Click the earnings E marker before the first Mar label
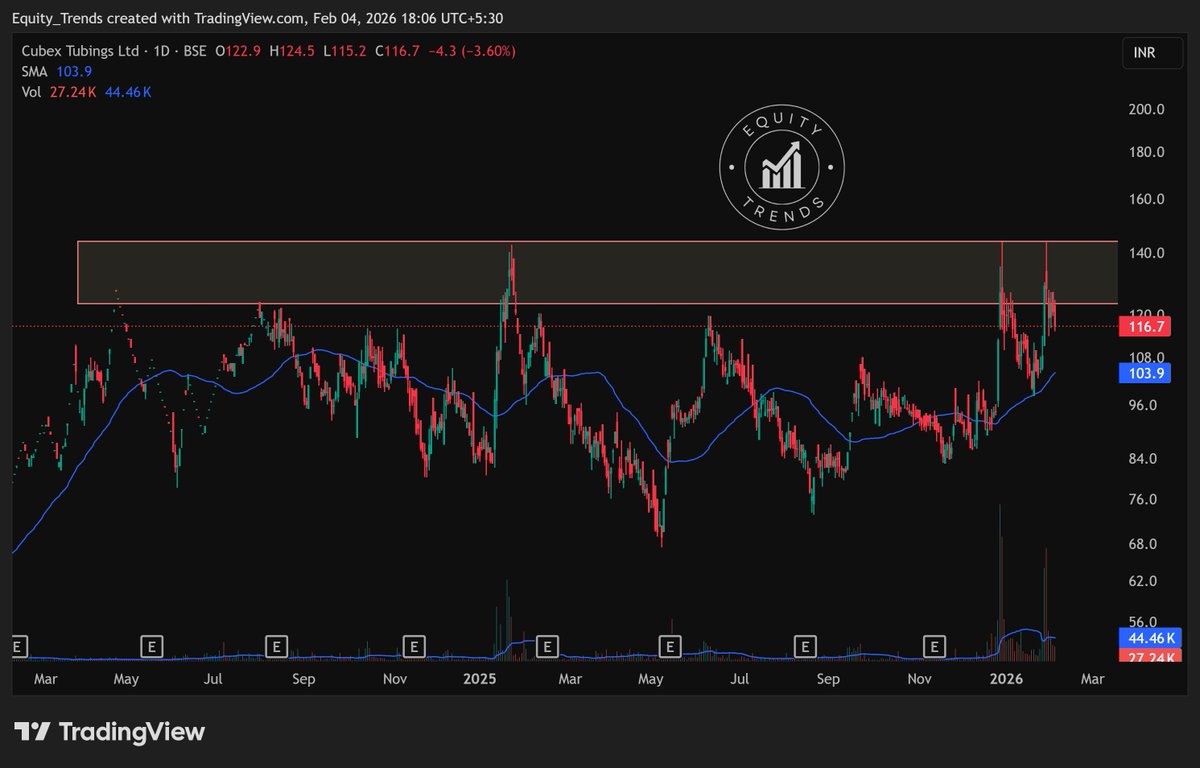This screenshot has width=1200, height=768. pyautogui.click(x=17, y=646)
